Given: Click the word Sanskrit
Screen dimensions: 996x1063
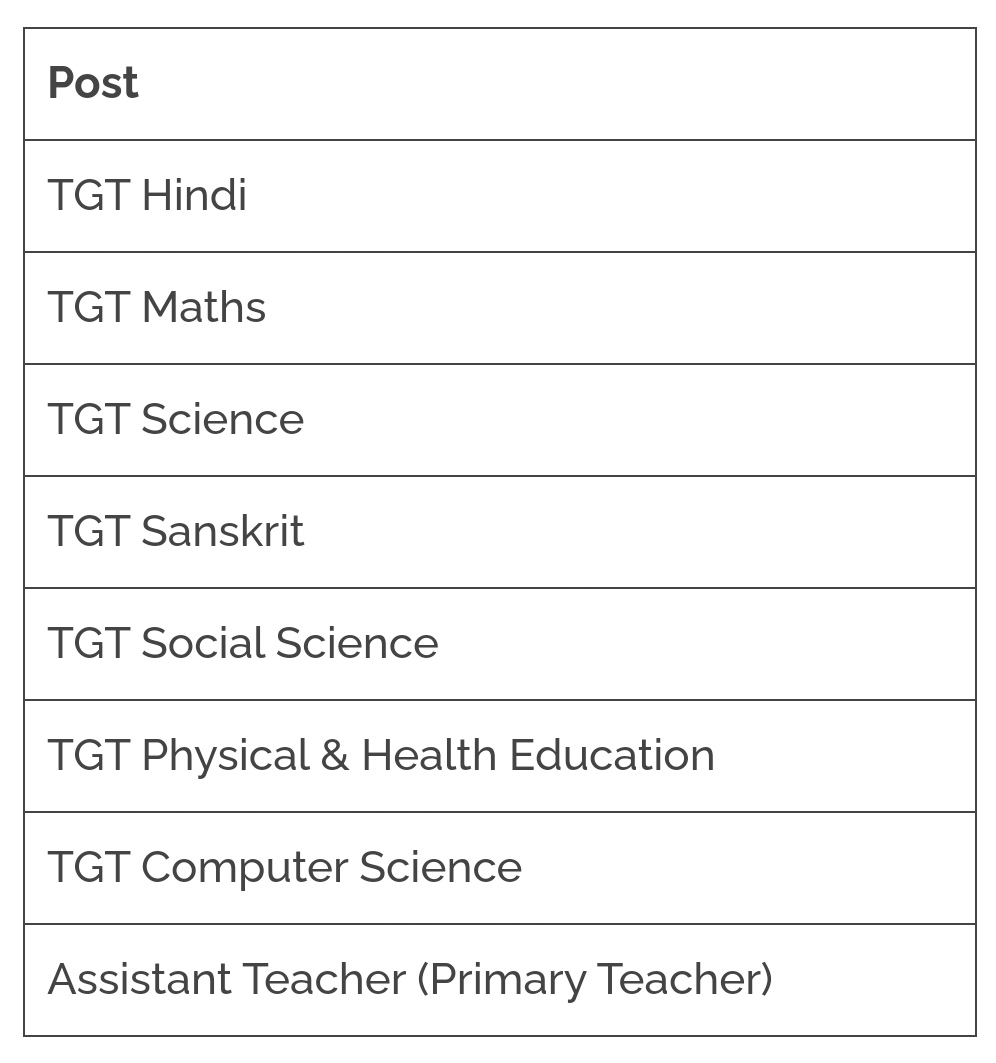Looking at the screenshot, I should coord(222,531).
